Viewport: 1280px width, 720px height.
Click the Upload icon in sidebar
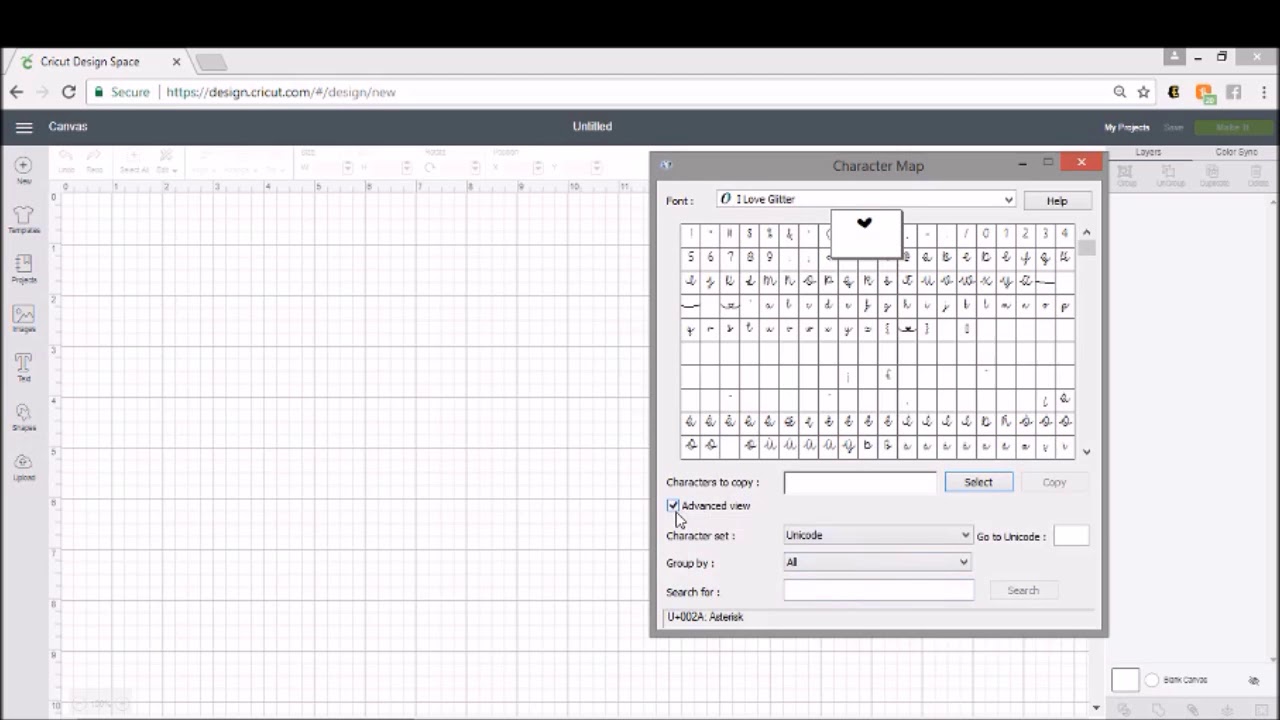pyautogui.click(x=24, y=466)
